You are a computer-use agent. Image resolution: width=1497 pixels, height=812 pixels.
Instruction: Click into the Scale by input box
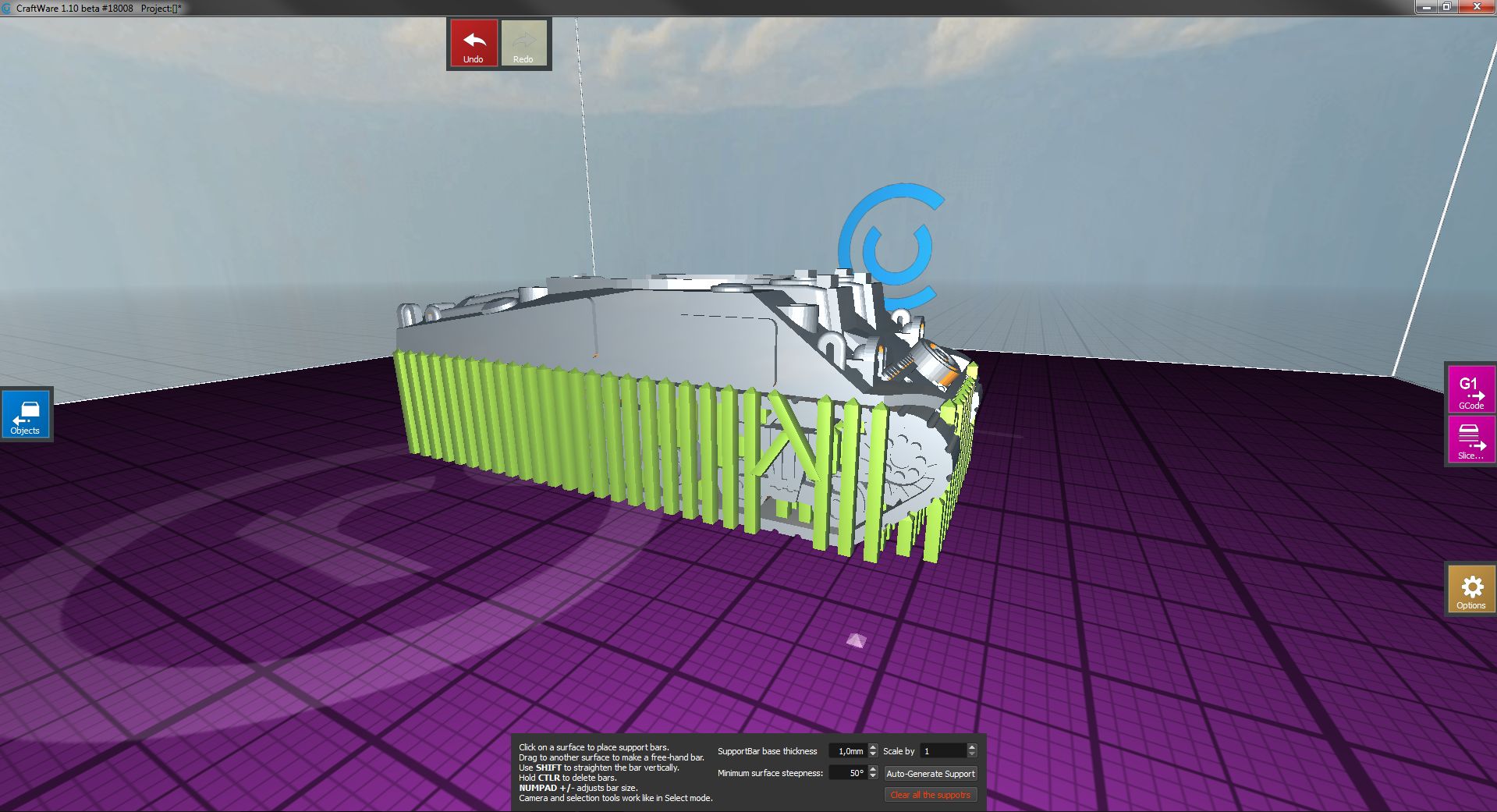(x=942, y=751)
